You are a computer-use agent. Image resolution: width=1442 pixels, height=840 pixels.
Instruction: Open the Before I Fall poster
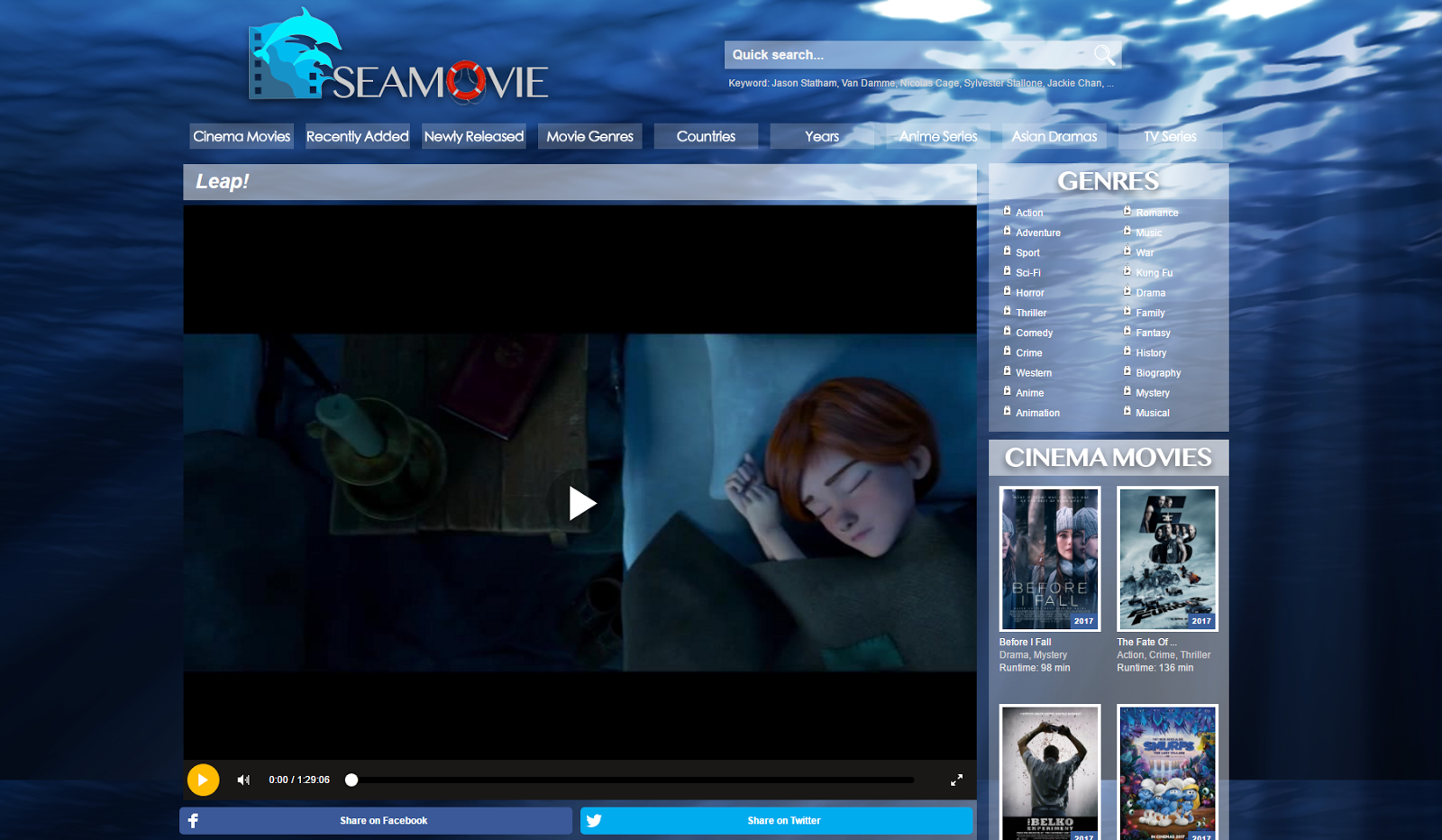pyautogui.click(x=1050, y=559)
